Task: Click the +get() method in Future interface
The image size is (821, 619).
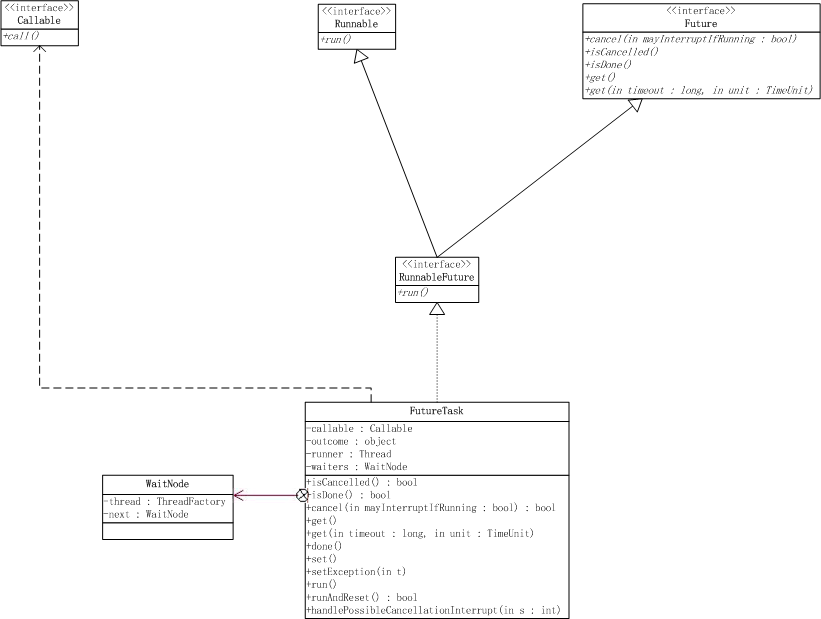Action: 601,78
